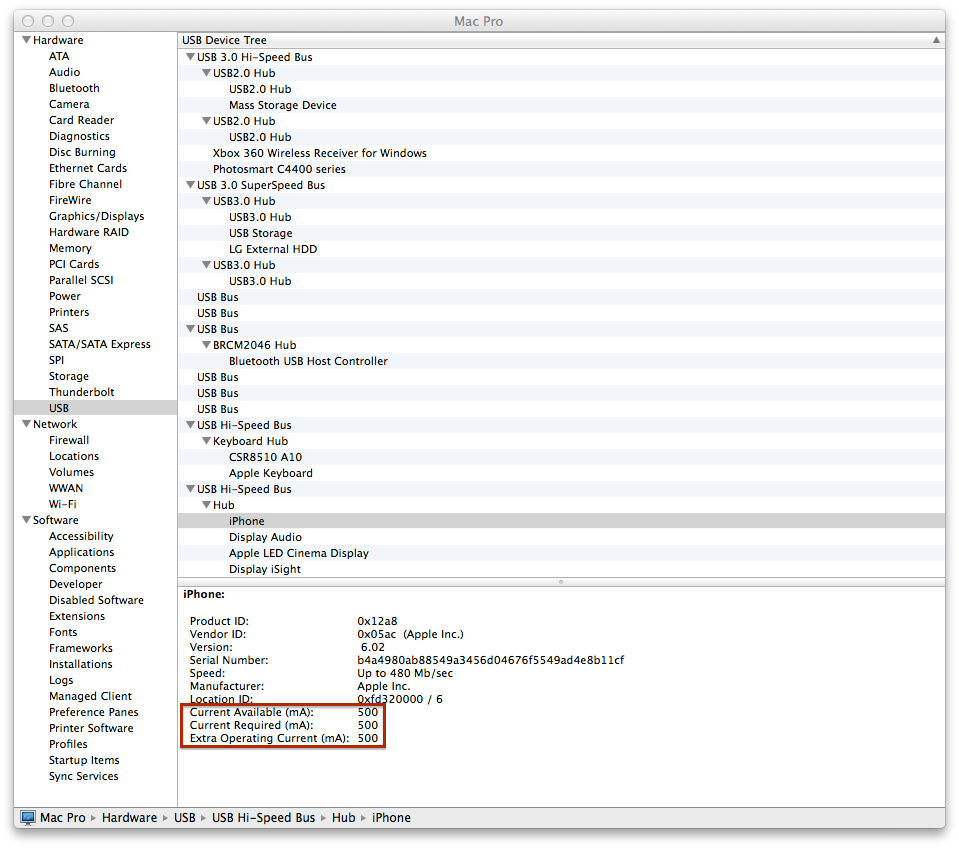Select Applications under Software
959x848 pixels.
[81, 552]
